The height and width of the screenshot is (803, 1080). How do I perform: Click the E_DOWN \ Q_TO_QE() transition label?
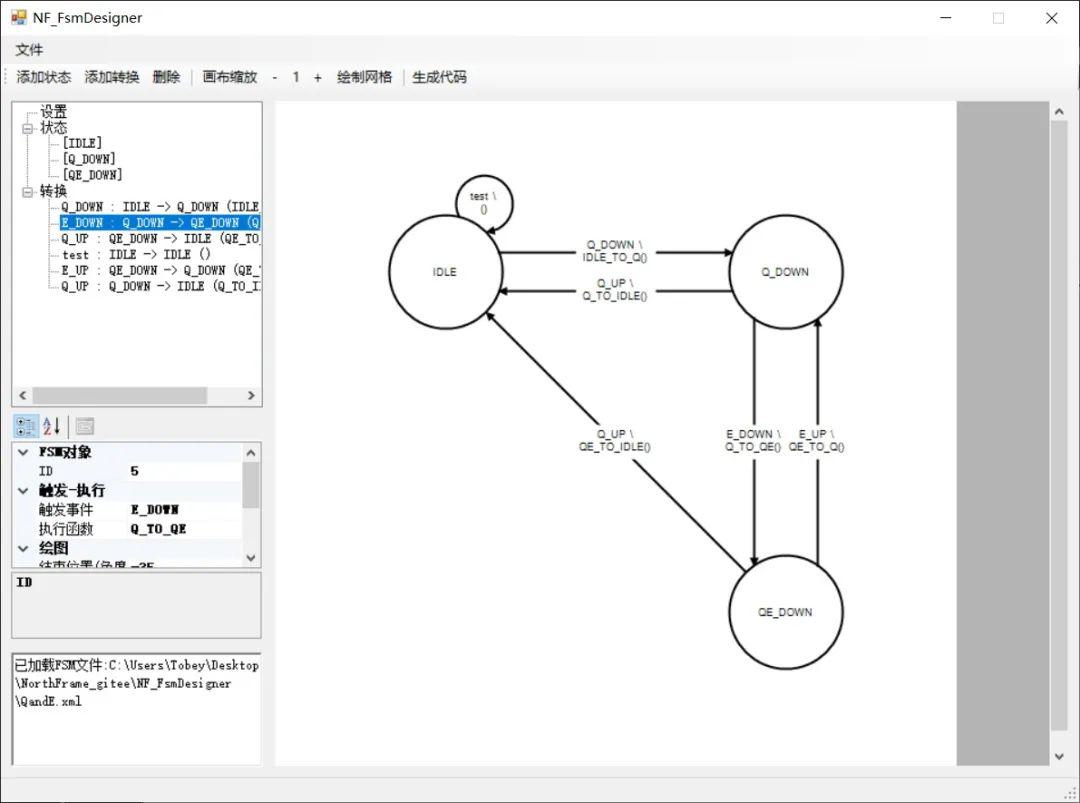pyautogui.click(x=753, y=440)
